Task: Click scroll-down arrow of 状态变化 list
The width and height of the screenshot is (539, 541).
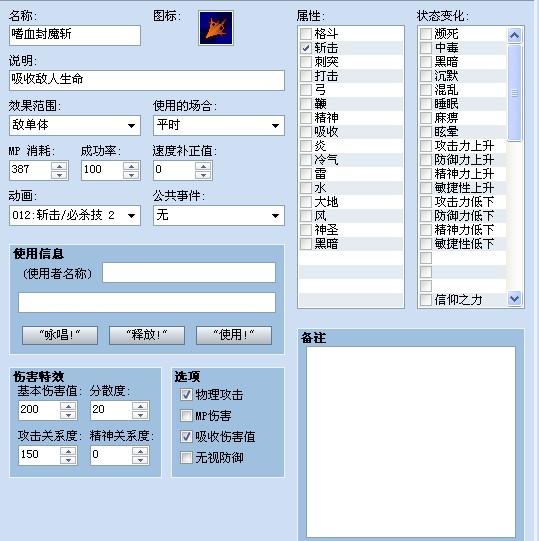Action: point(514,298)
